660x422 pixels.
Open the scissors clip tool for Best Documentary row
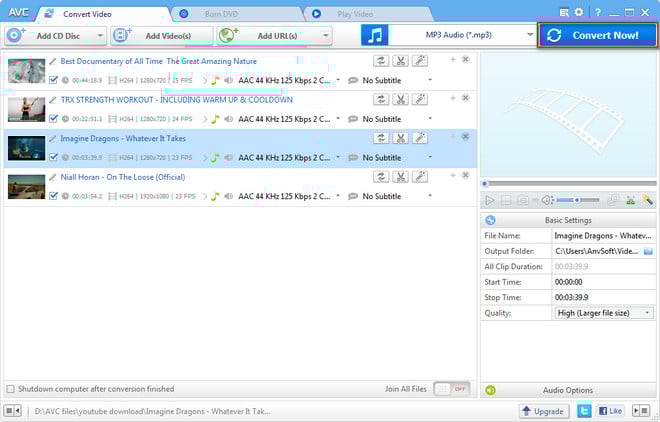coord(400,61)
